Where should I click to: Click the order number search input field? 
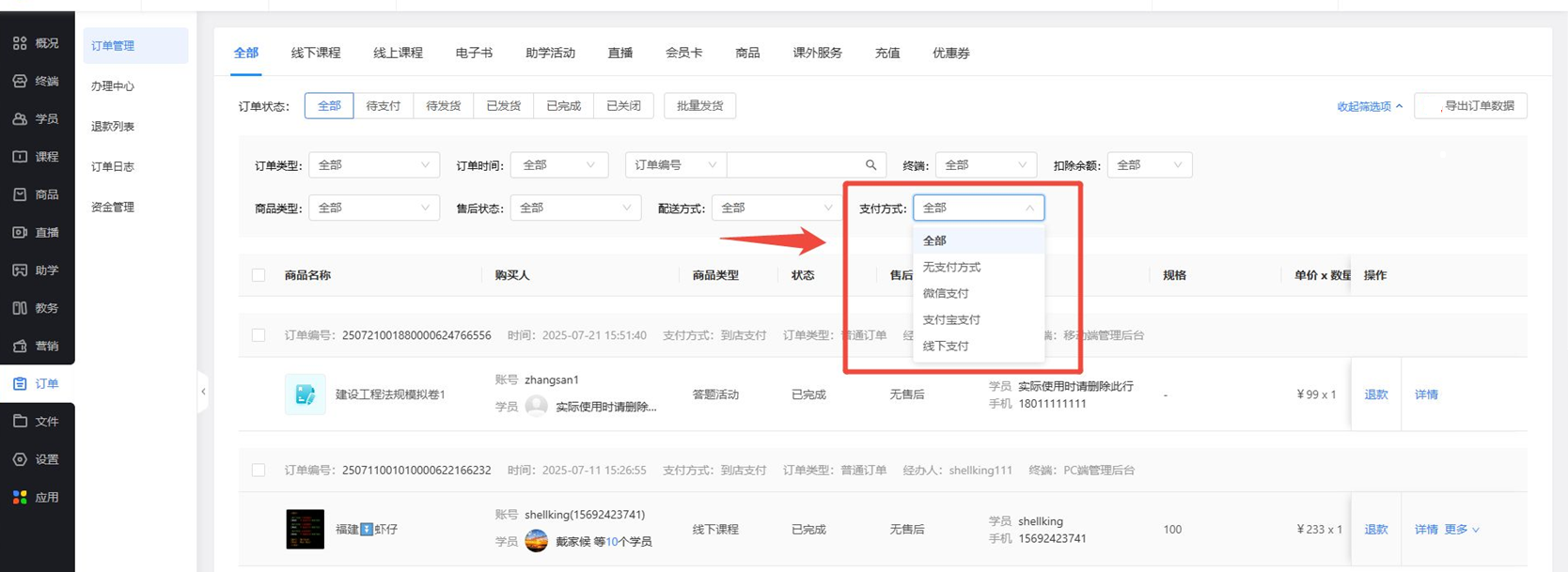coord(792,165)
